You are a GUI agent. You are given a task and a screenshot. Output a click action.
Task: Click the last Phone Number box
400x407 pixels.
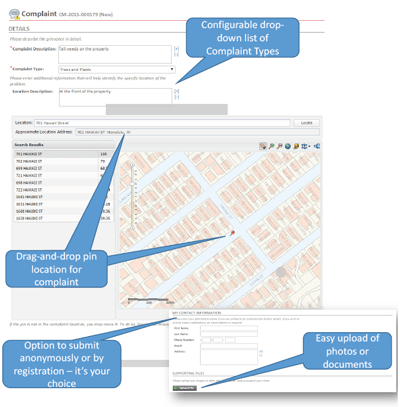coord(230,340)
